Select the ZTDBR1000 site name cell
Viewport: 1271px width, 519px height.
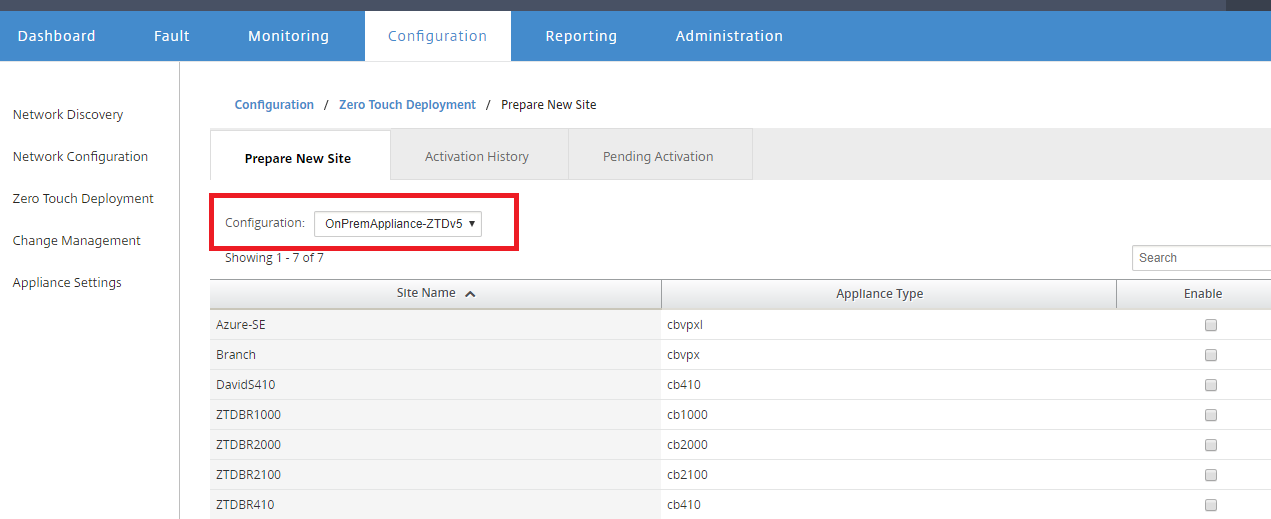[x=436, y=415]
